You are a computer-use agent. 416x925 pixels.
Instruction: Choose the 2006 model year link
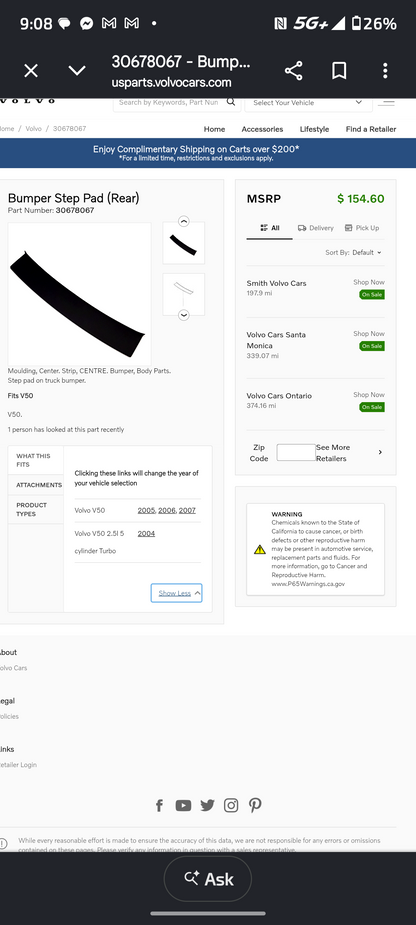pyautogui.click(x=167, y=510)
